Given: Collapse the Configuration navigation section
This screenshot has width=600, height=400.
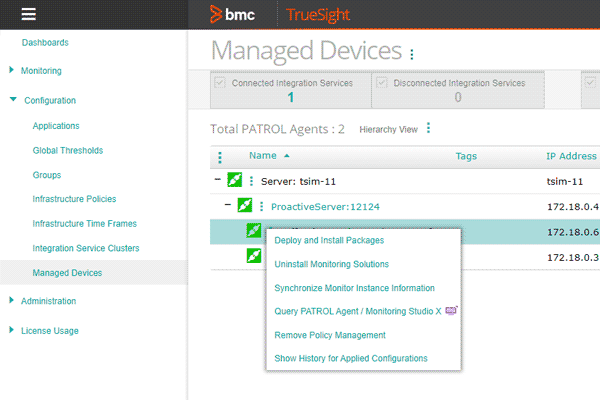Looking at the screenshot, I should click(13, 99).
